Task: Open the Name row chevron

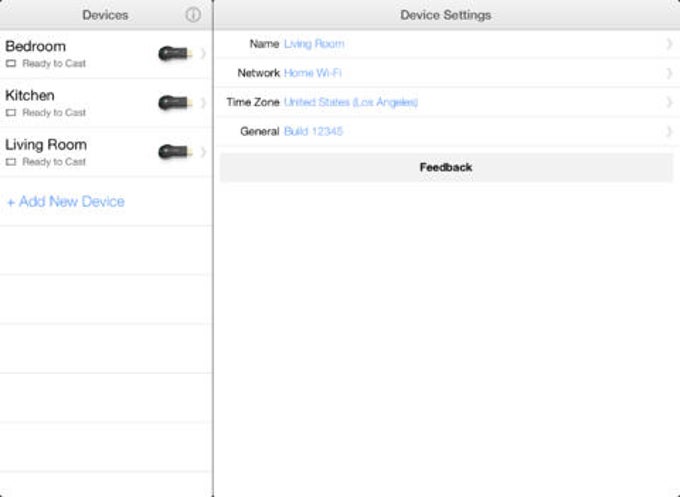Action: (669, 44)
